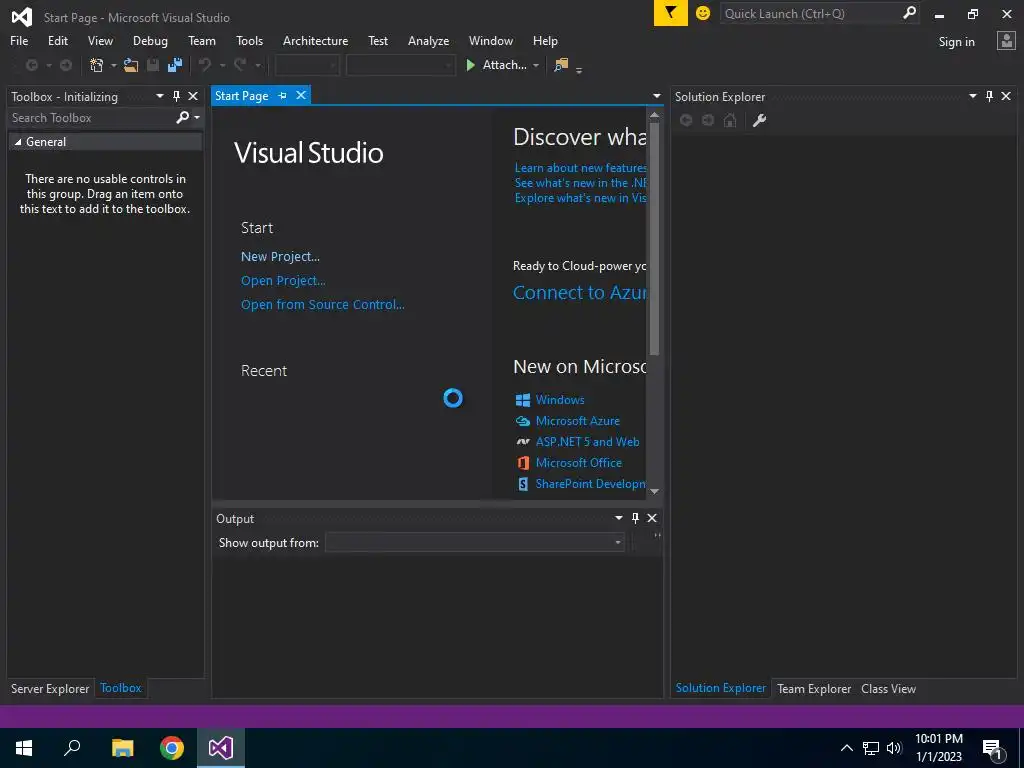Open the Show output from combo box

475,542
